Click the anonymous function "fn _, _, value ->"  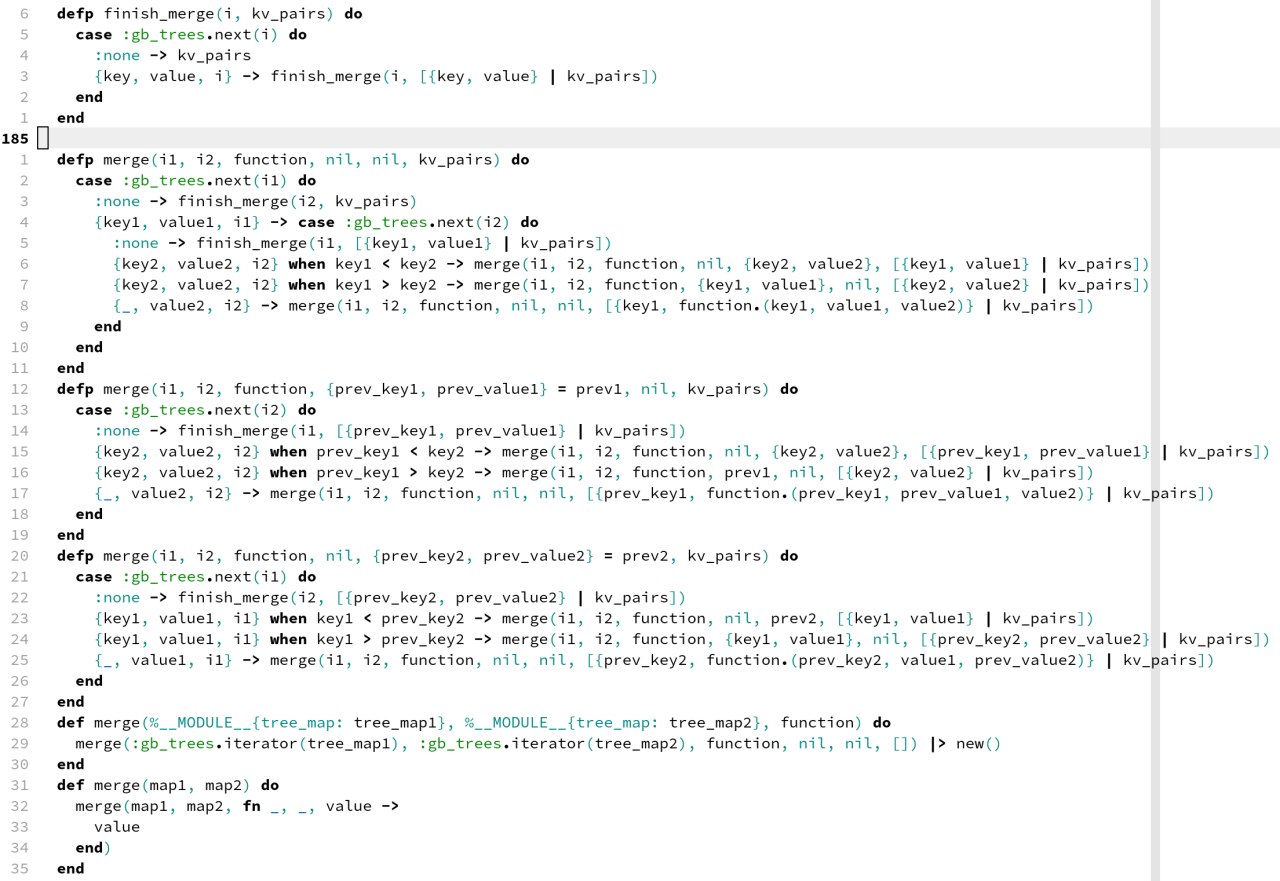(320, 806)
